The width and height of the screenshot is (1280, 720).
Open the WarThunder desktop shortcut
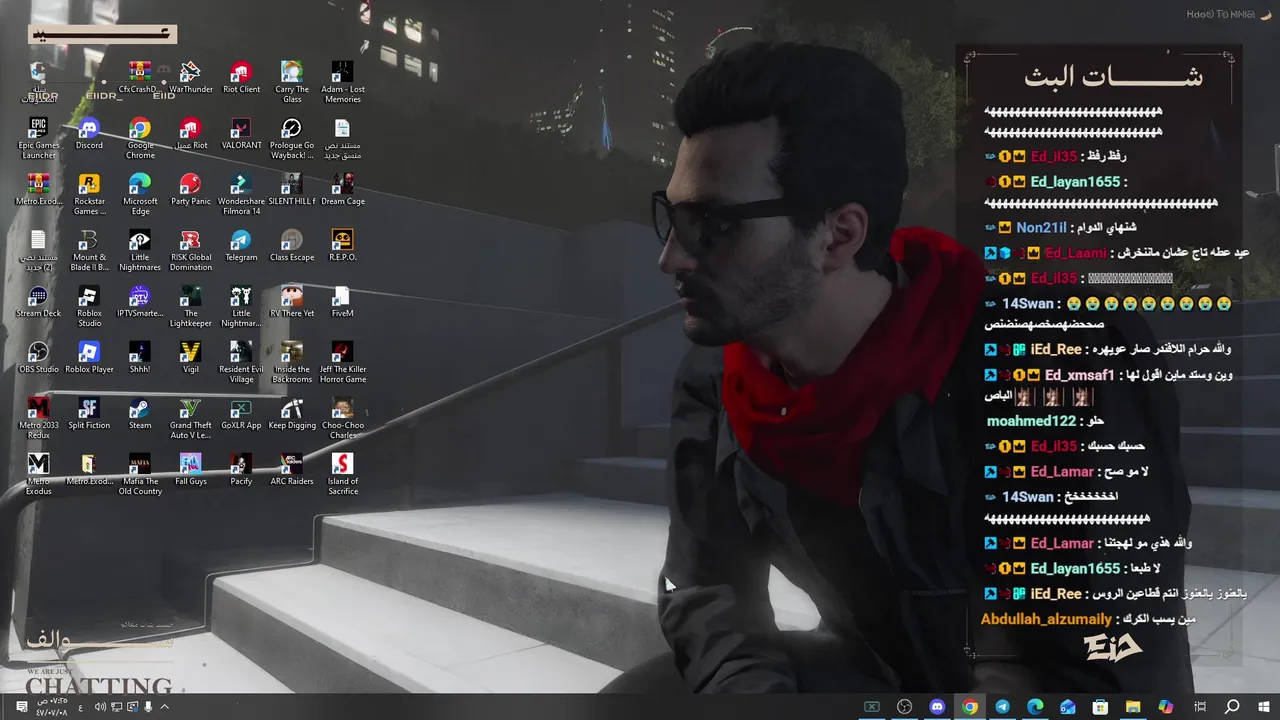tap(190, 78)
